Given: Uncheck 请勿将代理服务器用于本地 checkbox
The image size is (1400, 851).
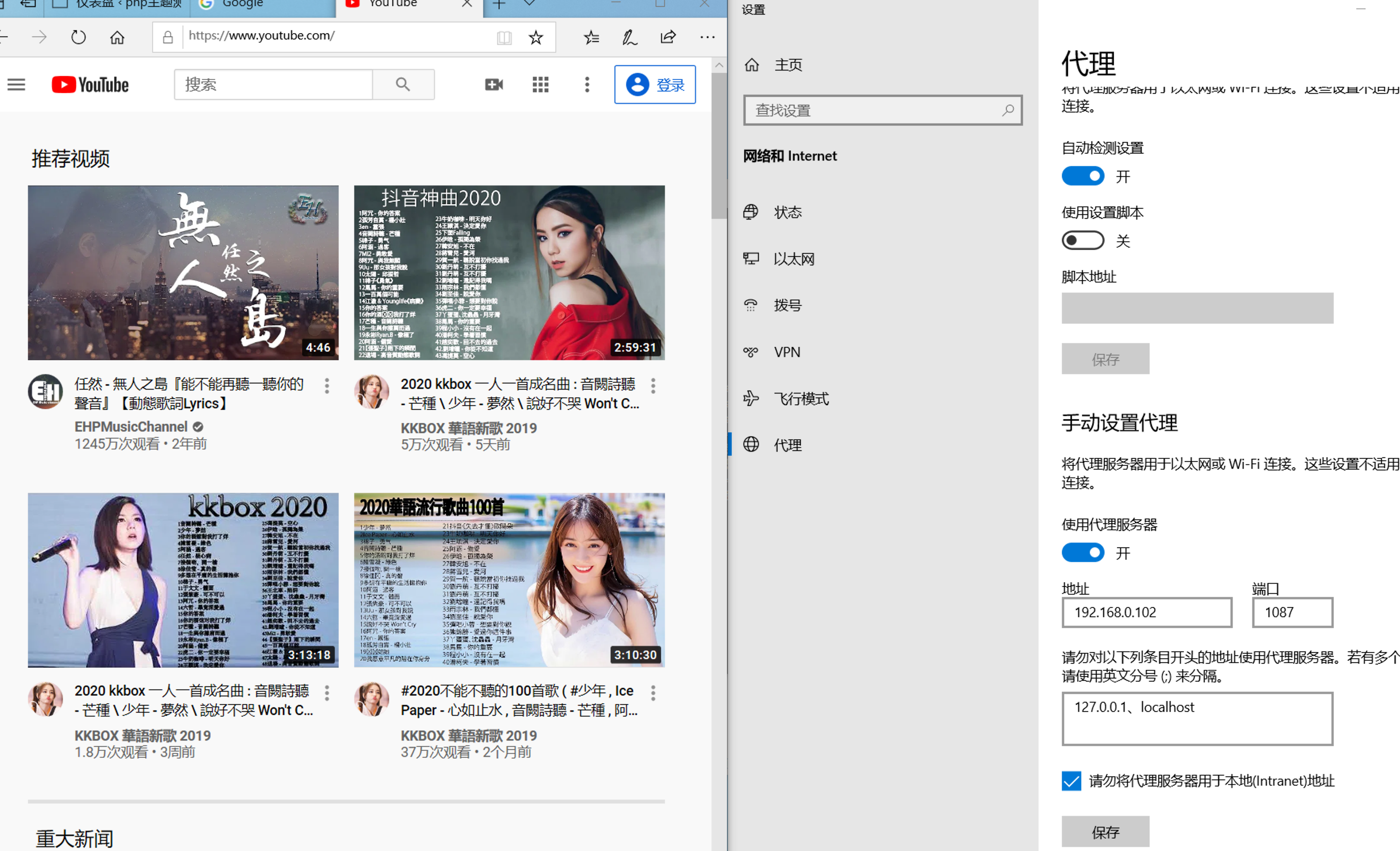Looking at the screenshot, I should (x=1072, y=781).
